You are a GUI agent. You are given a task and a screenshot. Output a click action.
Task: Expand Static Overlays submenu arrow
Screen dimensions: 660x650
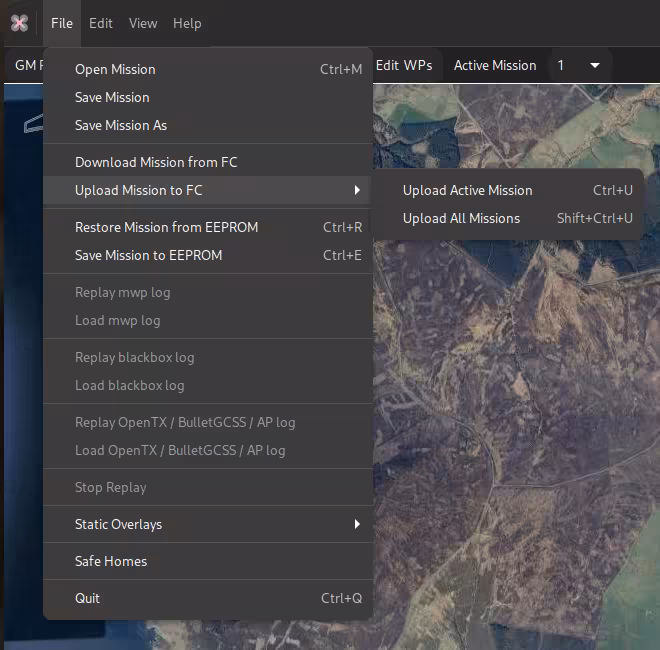point(357,524)
